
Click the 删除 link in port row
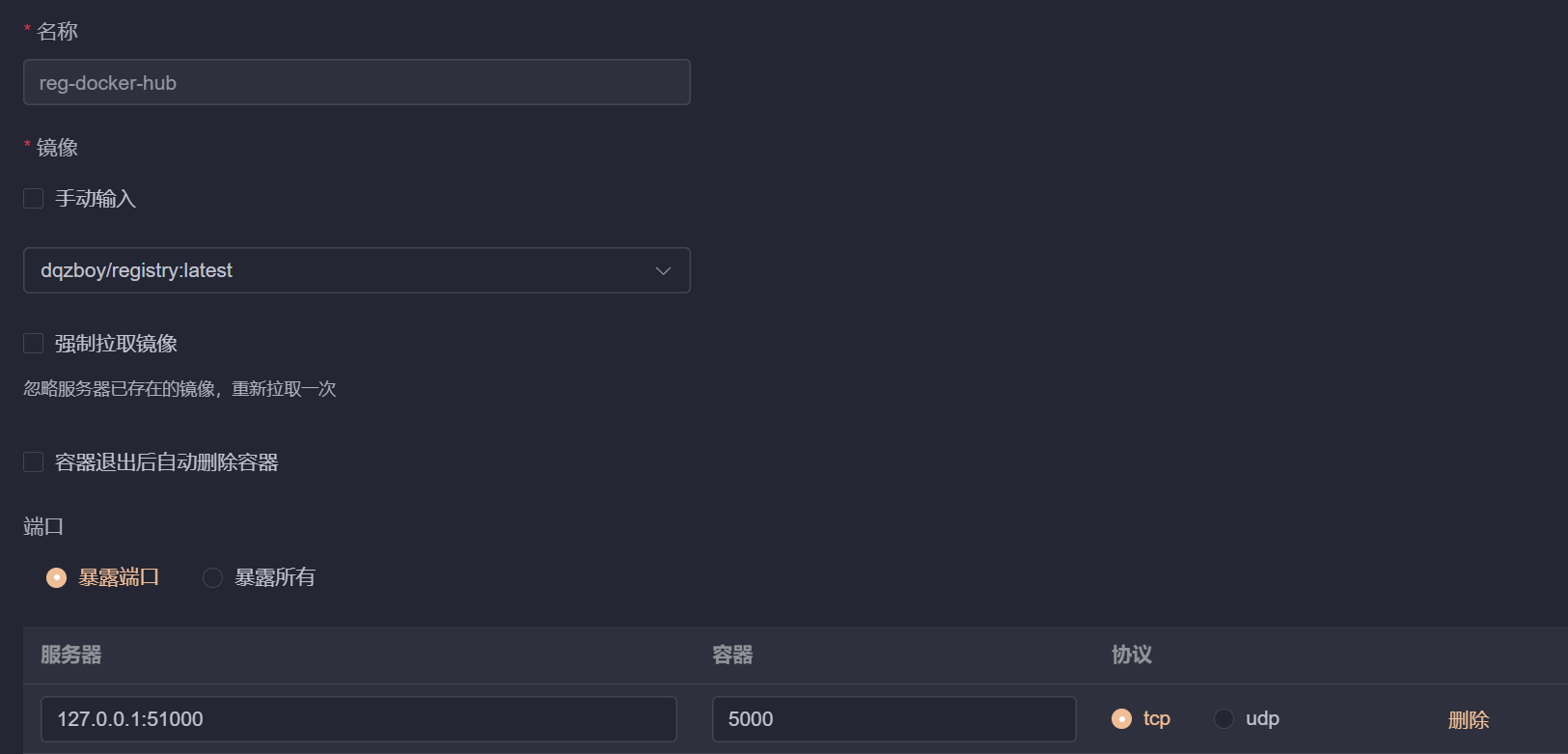(1468, 719)
